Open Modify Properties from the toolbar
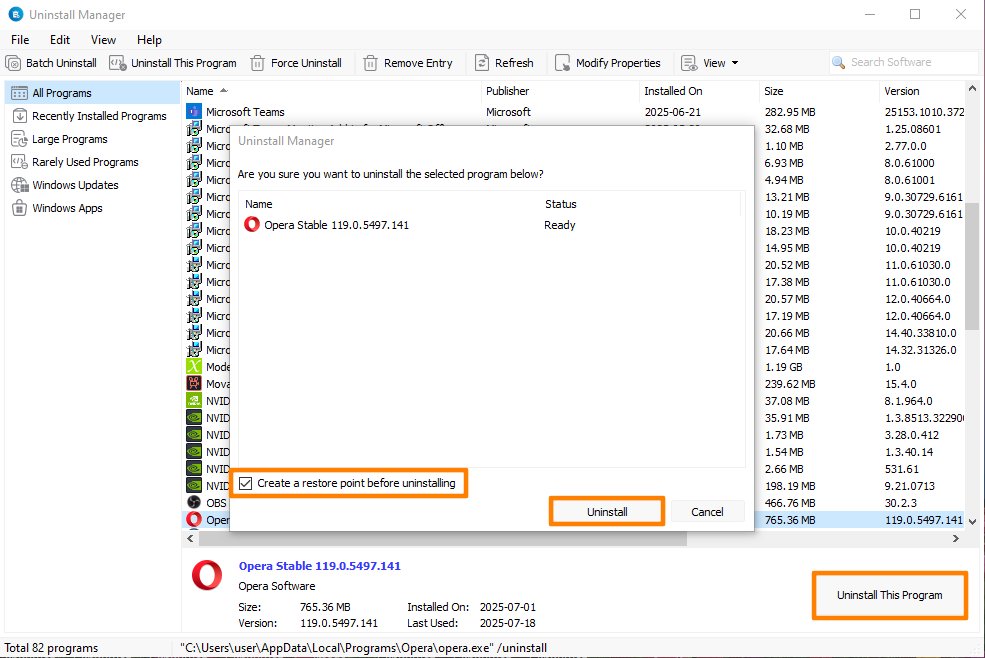The height and width of the screenshot is (658, 985). click(x=608, y=63)
